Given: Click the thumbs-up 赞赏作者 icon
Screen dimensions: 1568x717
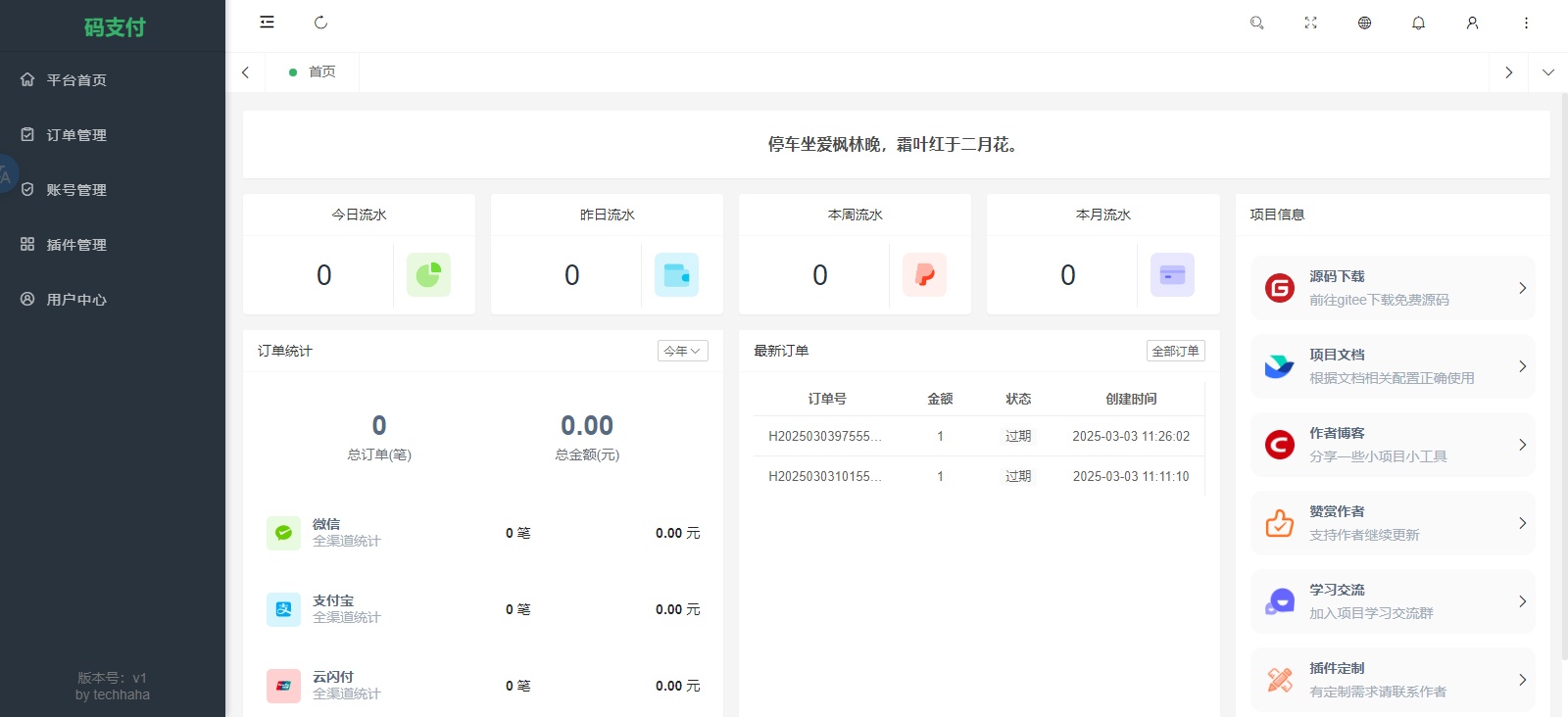Looking at the screenshot, I should coord(1279,523).
